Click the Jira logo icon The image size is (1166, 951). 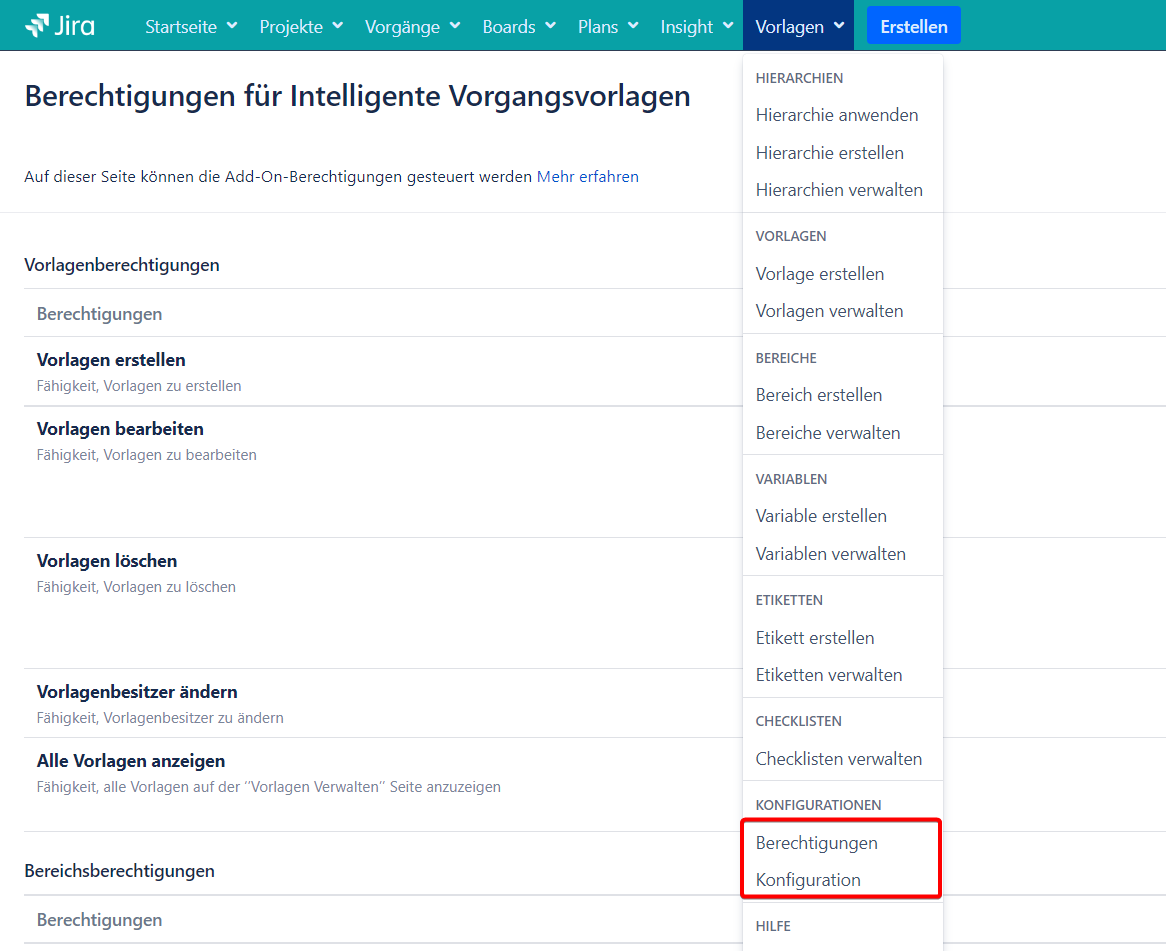coord(36,26)
